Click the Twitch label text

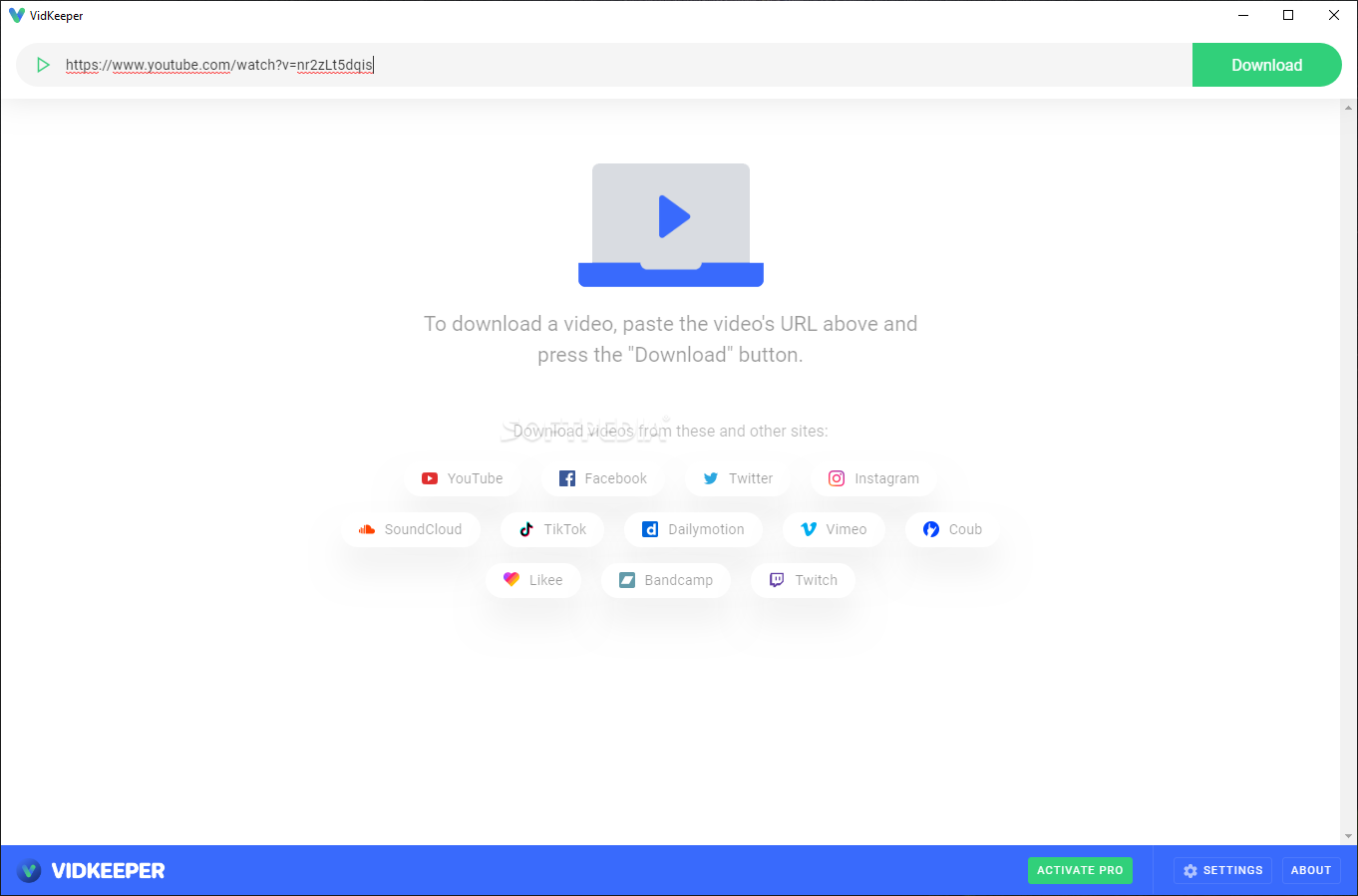click(x=817, y=580)
